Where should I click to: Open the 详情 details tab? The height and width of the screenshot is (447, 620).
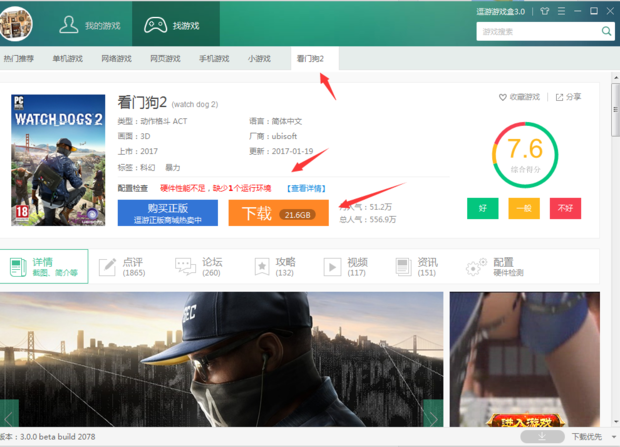(x=44, y=266)
